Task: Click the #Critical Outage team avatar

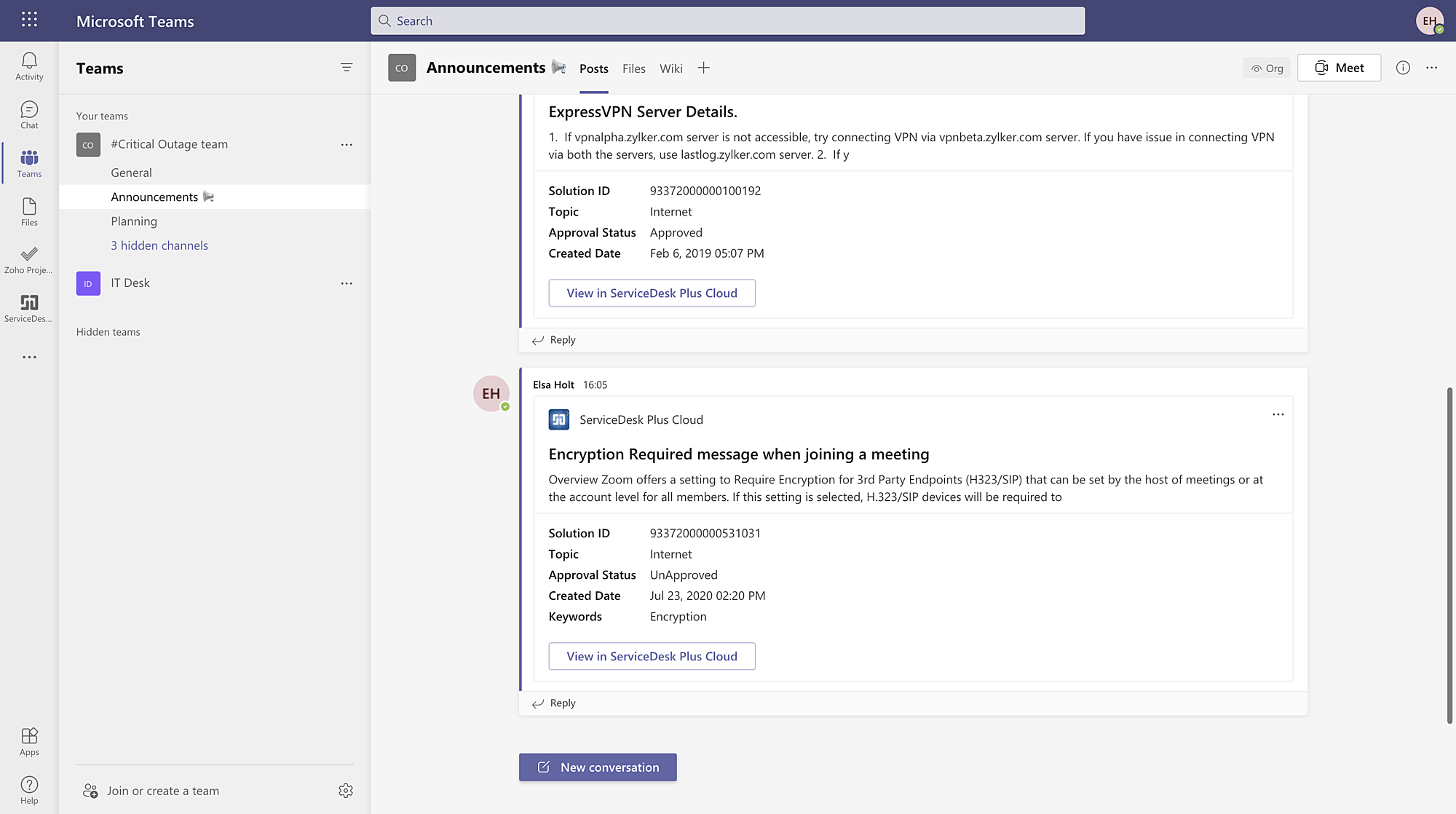Action: [88, 145]
